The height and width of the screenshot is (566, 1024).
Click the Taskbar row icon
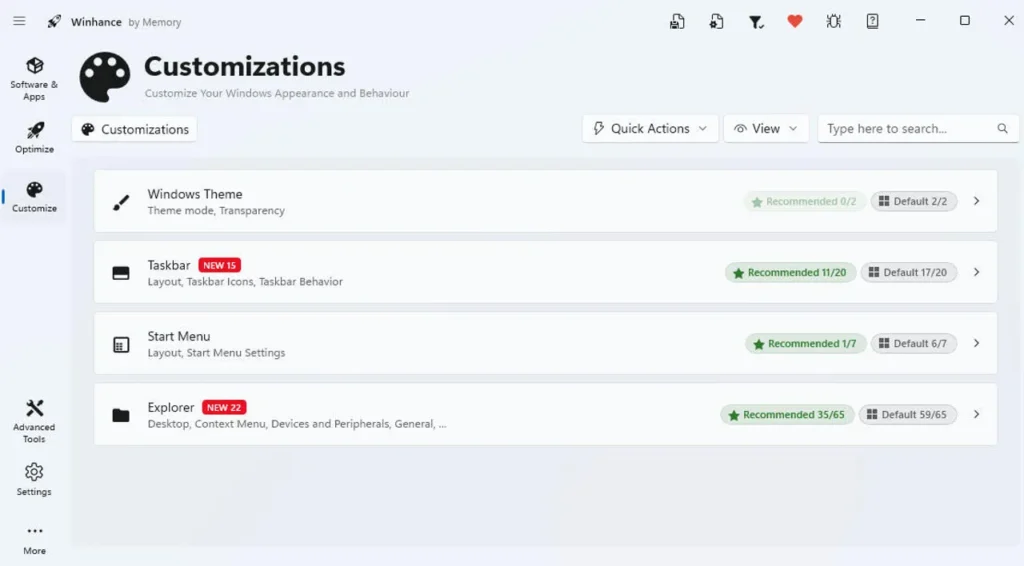[121, 273]
